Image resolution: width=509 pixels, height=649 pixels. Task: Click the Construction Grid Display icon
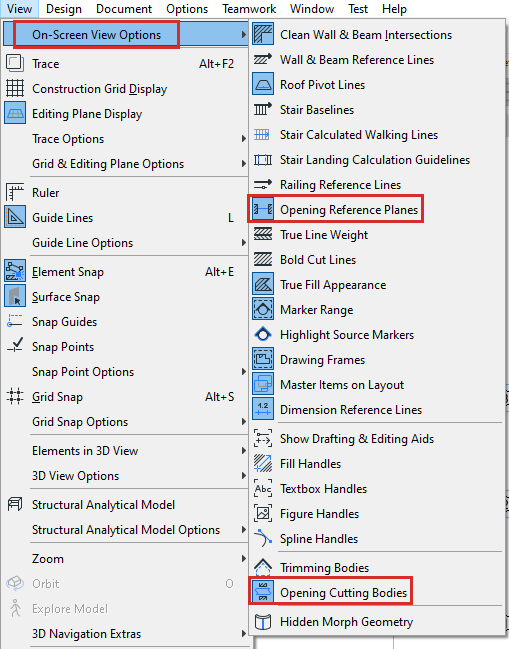pos(15,88)
